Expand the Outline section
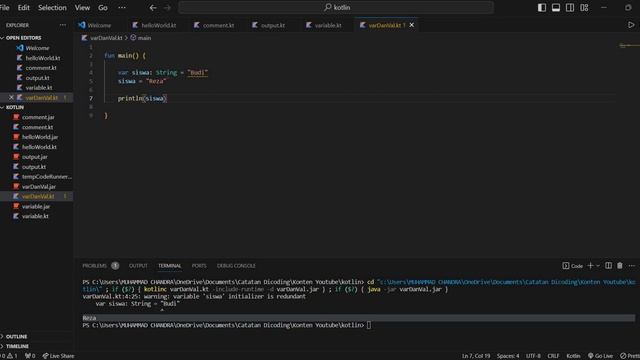The image size is (640, 360). [x=16, y=336]
